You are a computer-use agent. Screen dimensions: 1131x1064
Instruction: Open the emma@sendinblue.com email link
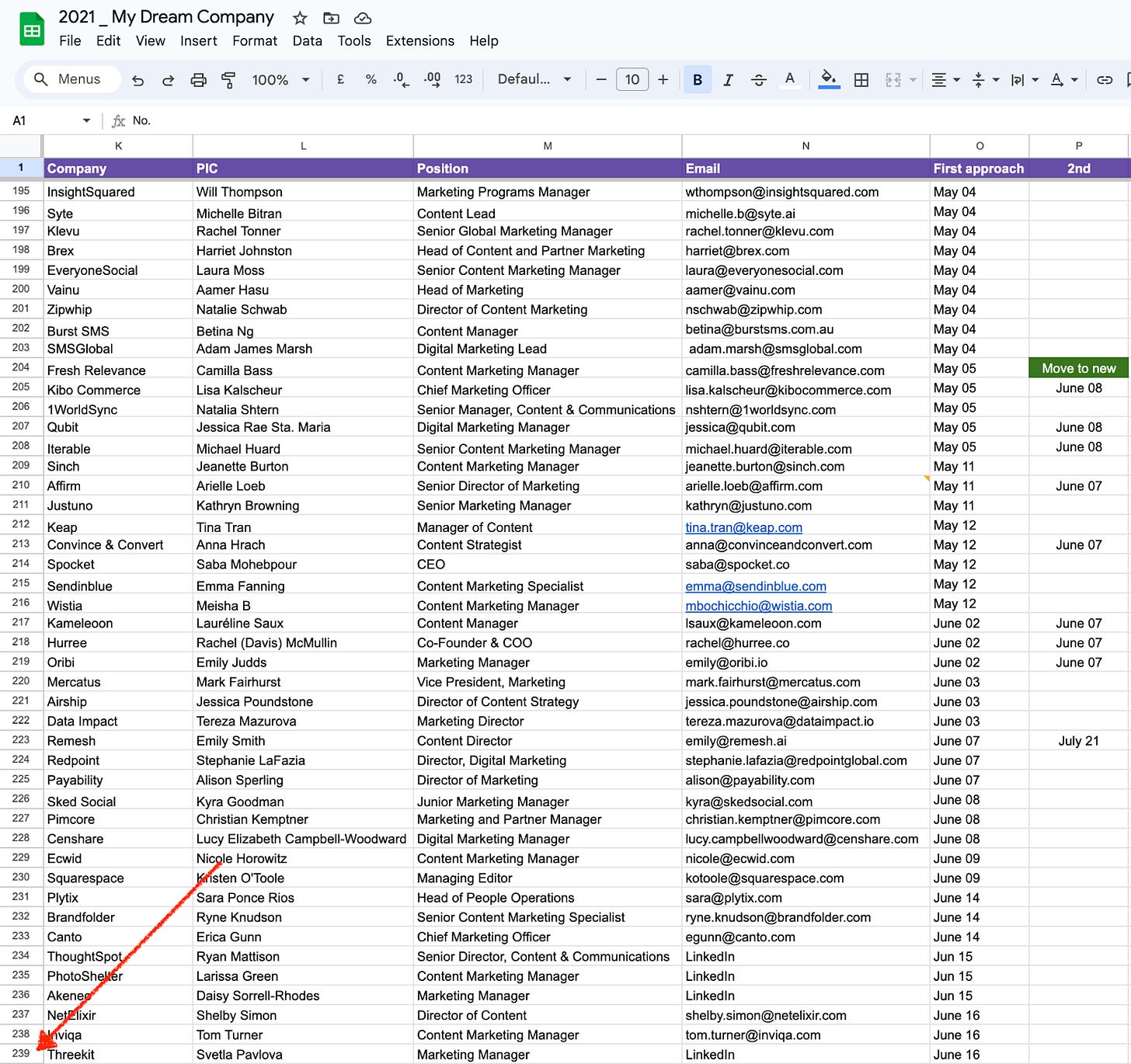755,586
